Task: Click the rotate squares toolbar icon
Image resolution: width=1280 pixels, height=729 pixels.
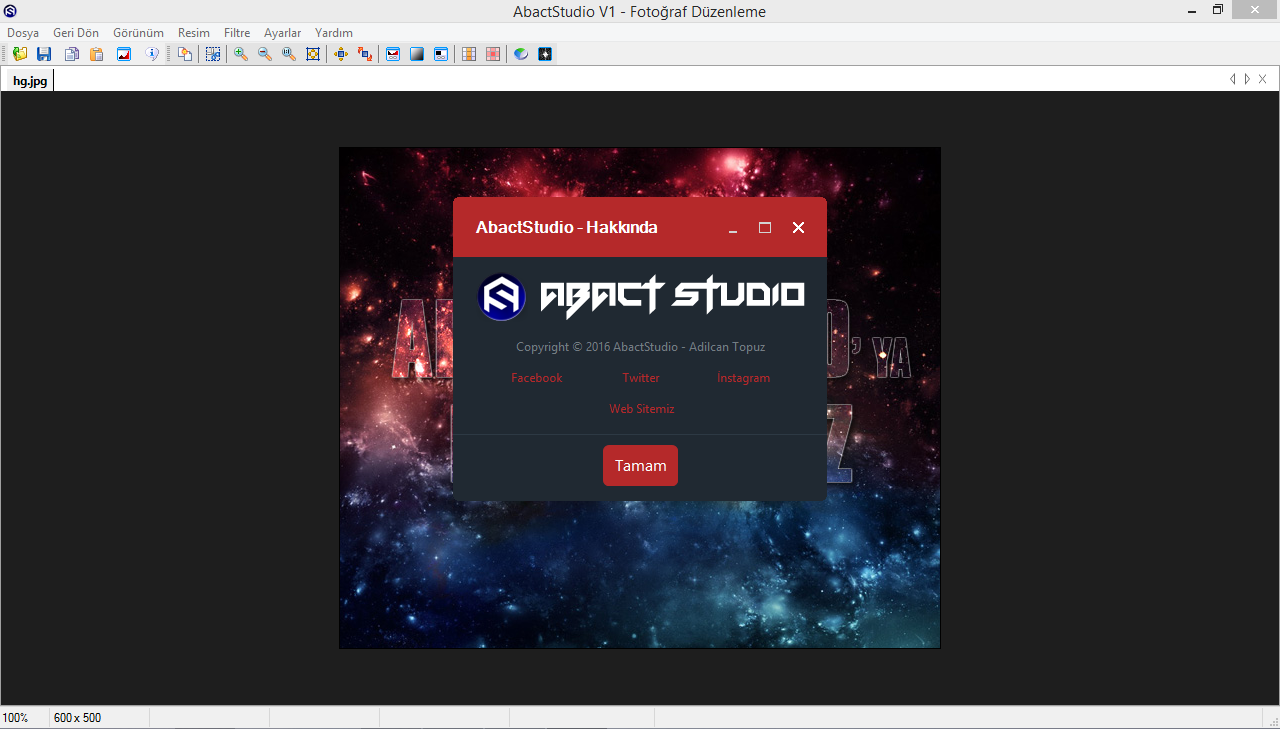Action: pyautogui.click(x=365, y=54)
